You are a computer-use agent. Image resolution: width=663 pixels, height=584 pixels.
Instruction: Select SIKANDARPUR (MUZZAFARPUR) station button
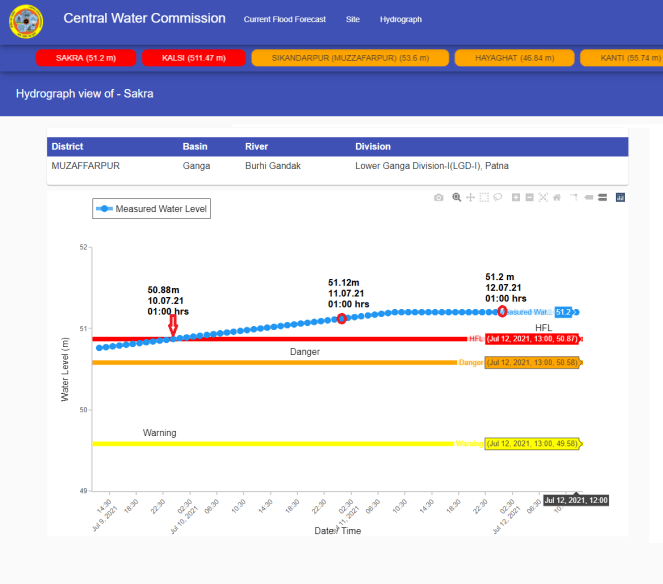349,58
